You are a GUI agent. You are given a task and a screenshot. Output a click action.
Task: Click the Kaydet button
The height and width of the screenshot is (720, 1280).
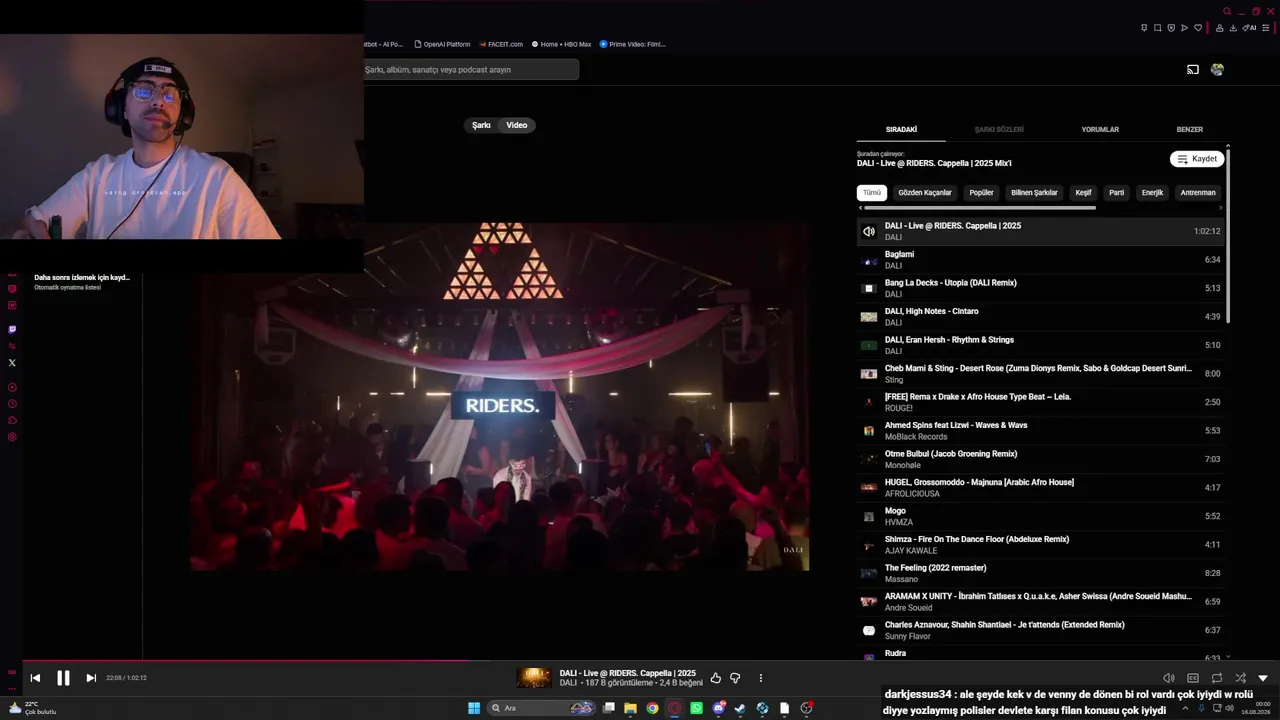click(x=1197, y=159)
